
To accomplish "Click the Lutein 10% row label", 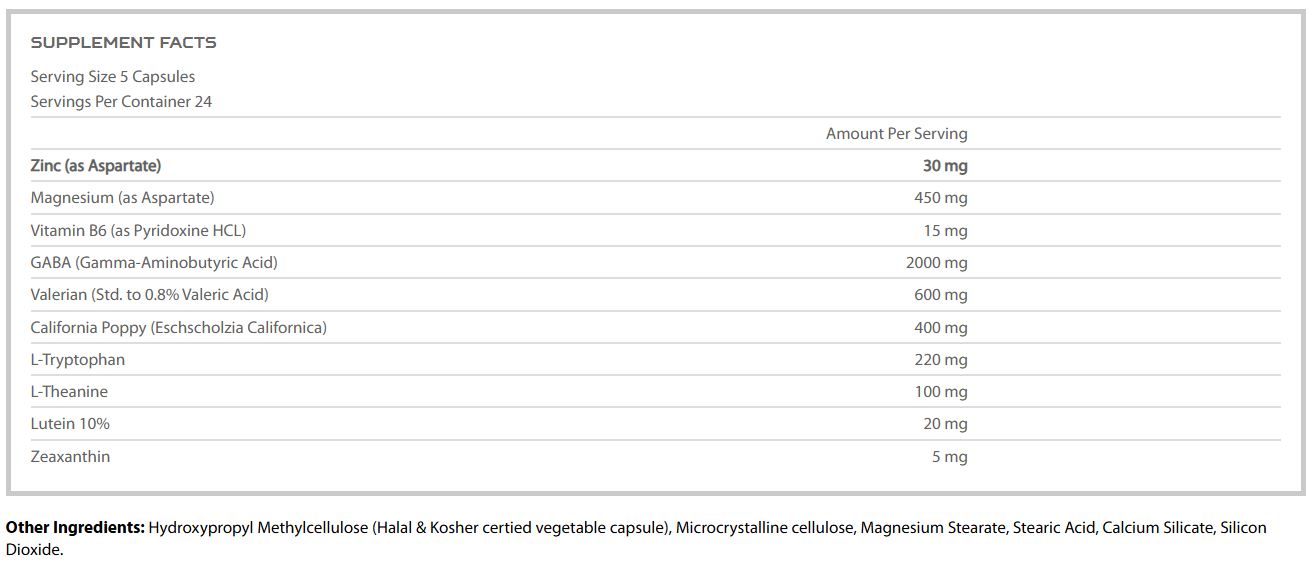I will point(70,424).
